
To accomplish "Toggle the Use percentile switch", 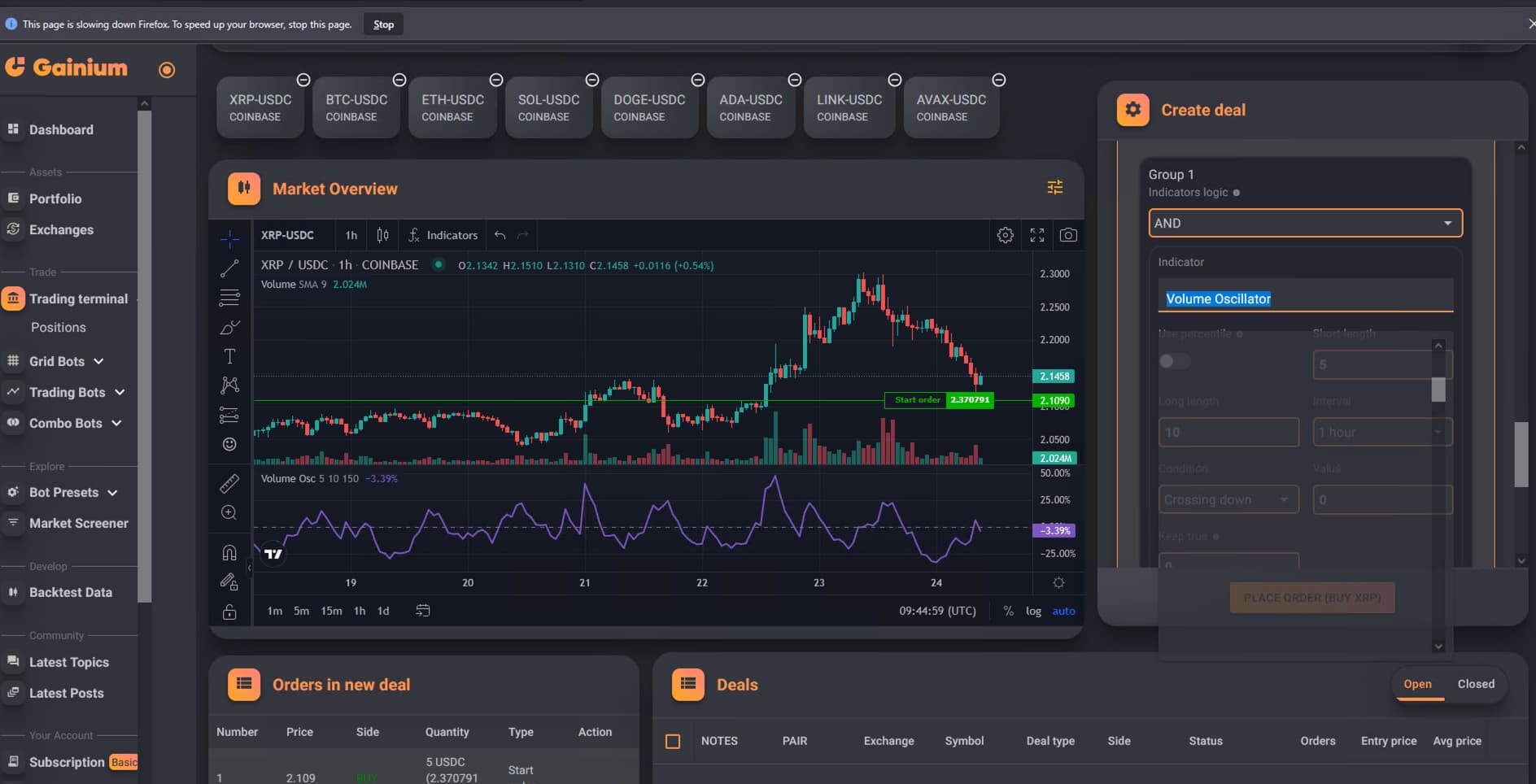I will 1174,361.
